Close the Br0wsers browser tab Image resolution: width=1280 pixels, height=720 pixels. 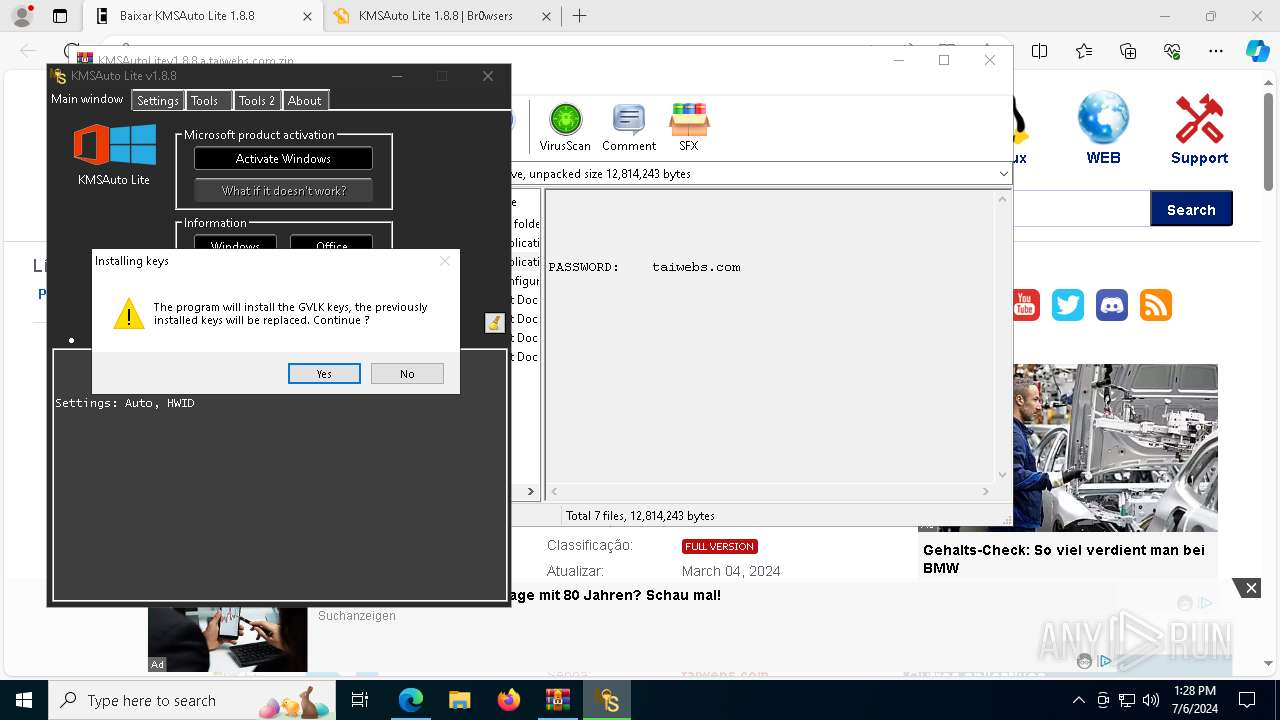click(x=546, y=16)
